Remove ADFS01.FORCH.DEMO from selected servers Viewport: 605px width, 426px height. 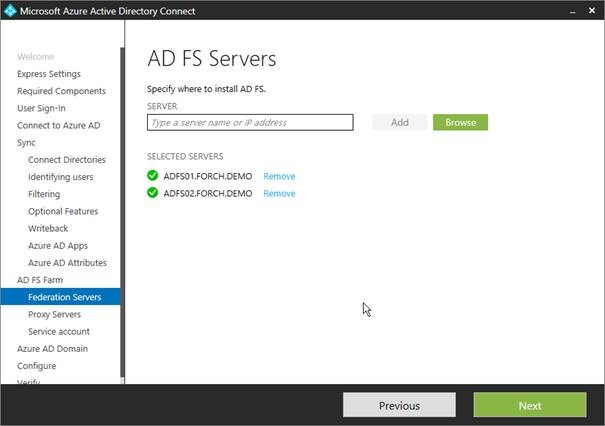click(x=279, y=176)
